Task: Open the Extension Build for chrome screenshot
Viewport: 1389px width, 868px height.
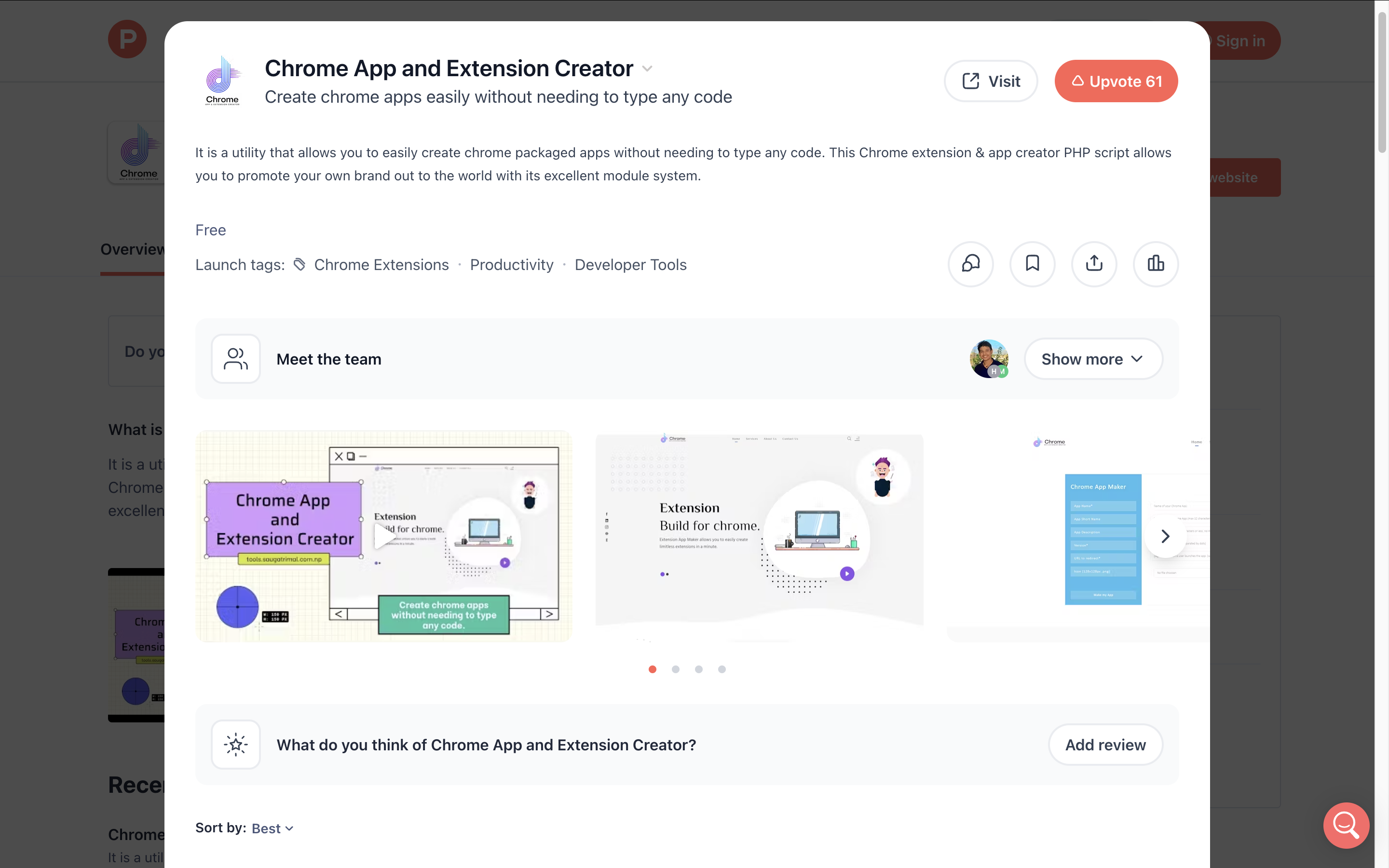Action: click(x=759, y=536)
